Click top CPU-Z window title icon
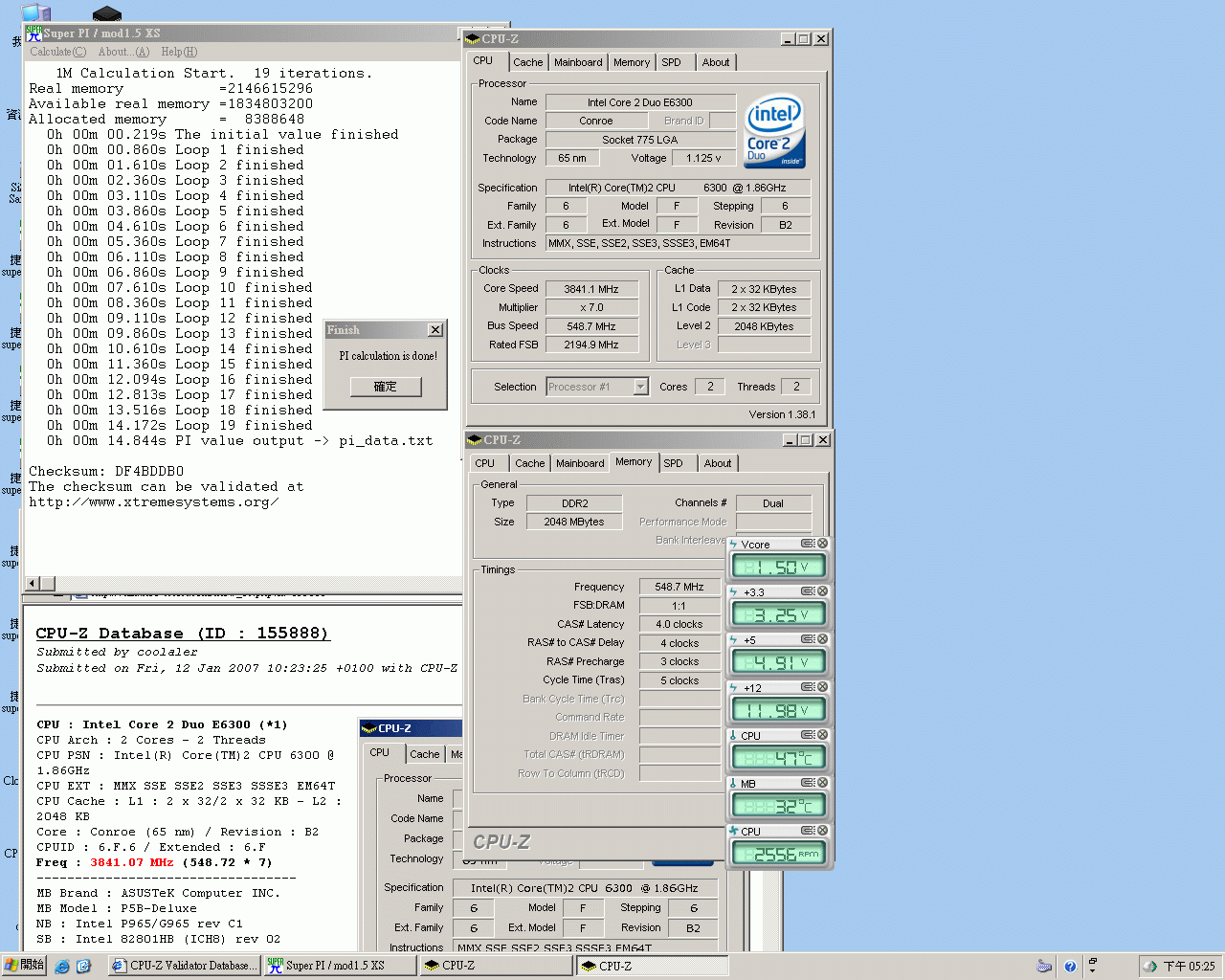 click(x=473, y=39)
